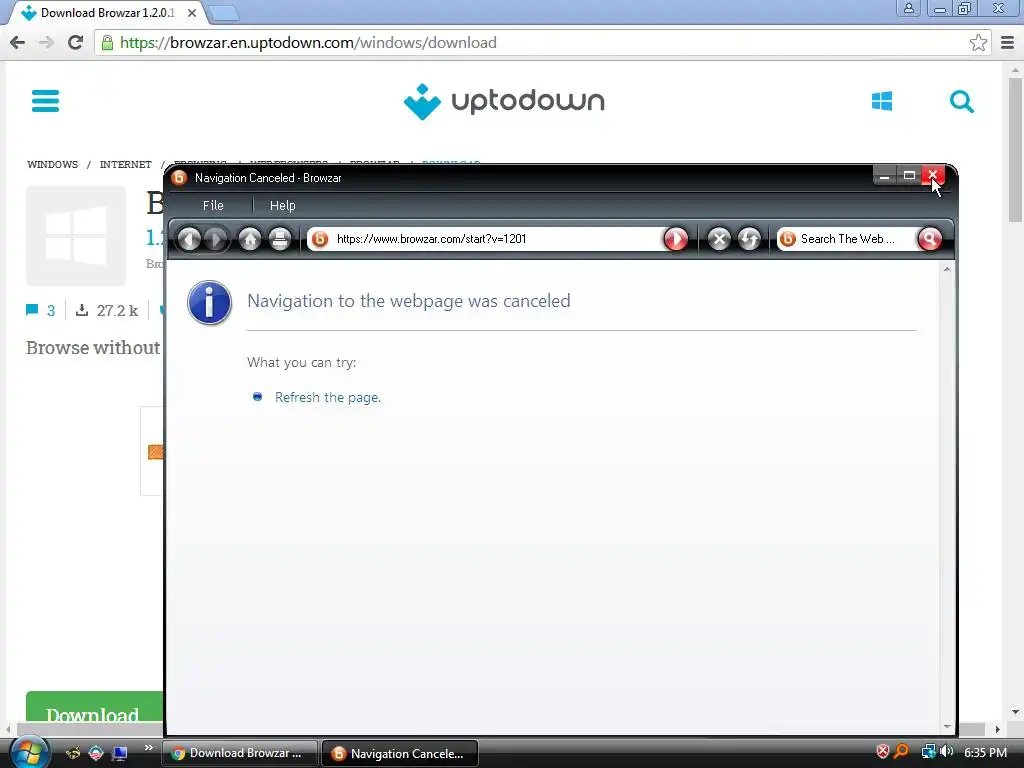Click the red Go arrow in Browzar
1024x768 pixels.
(676, 239)
